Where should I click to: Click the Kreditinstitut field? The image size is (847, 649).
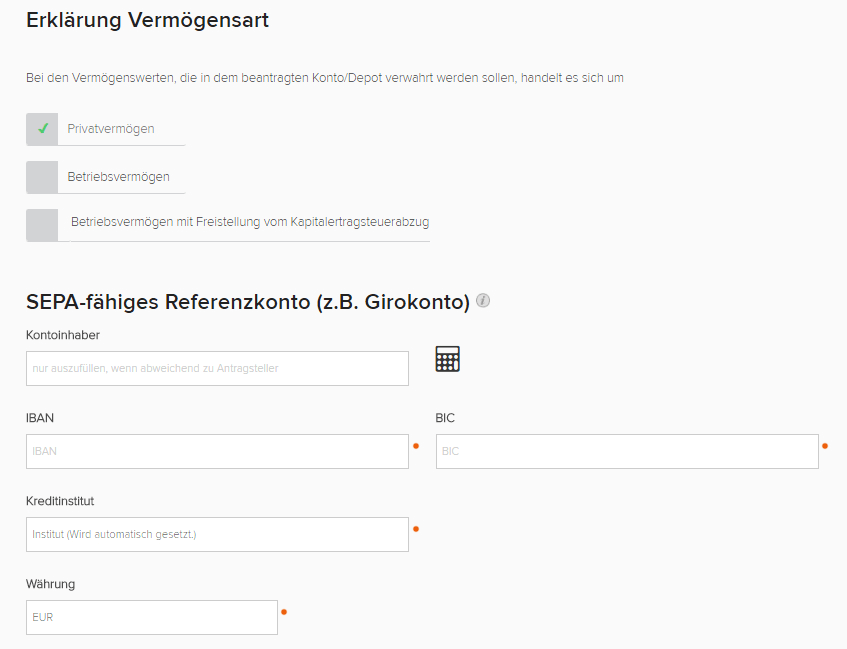(x=217, y=534)
